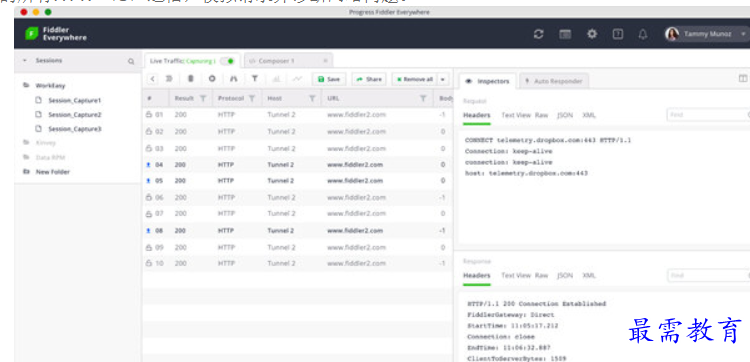Click the stream/decode toolbar icon
Screen dimensions: 750x362
pyautogui.click(x=169, y=79)
